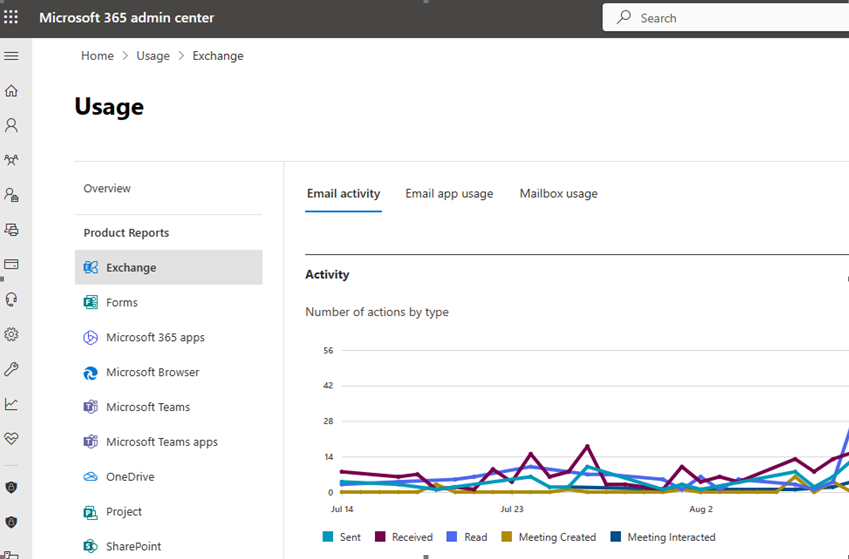Switch to the Mailbox usage tab
The image size is (849, 559).
pos(558,194)
